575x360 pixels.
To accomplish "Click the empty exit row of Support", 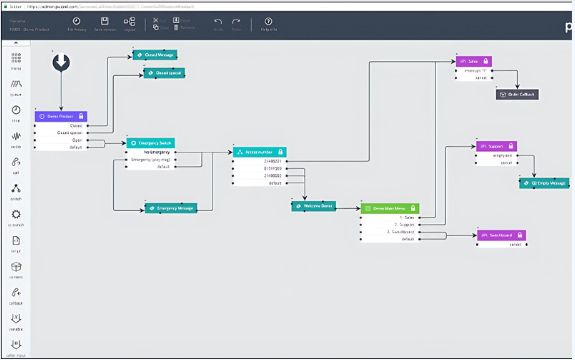I will pos(497,155).
